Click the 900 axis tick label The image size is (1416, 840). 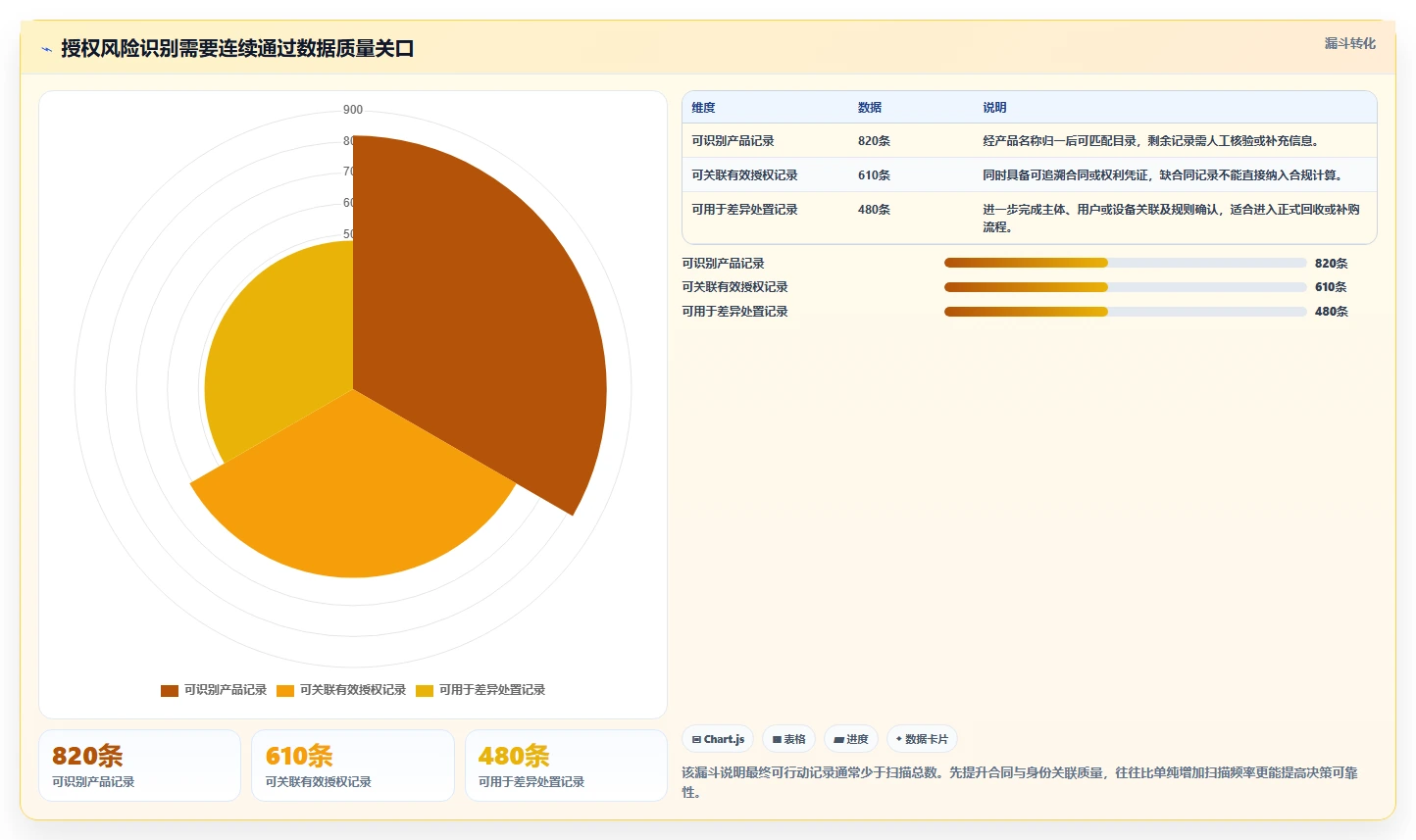tap(353, 110)
